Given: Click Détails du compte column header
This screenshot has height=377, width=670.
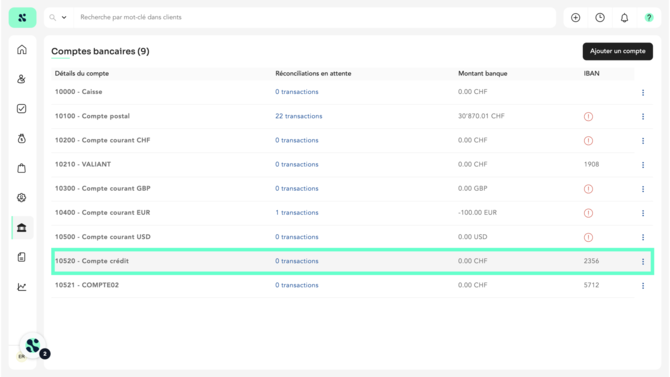Looking at the screenshot, I should click(82, 74).
